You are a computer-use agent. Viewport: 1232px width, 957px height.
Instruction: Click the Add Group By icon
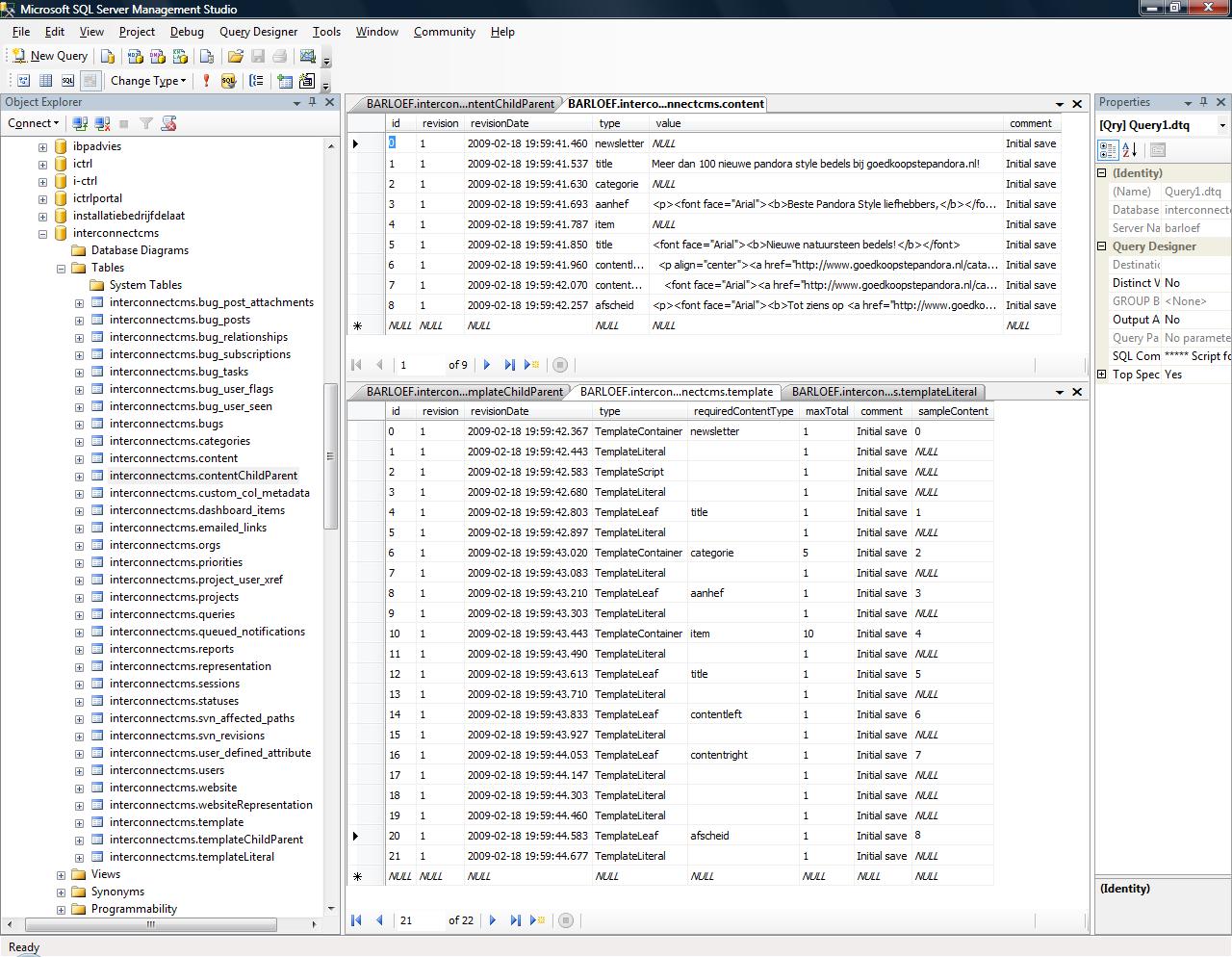[256, 81]
